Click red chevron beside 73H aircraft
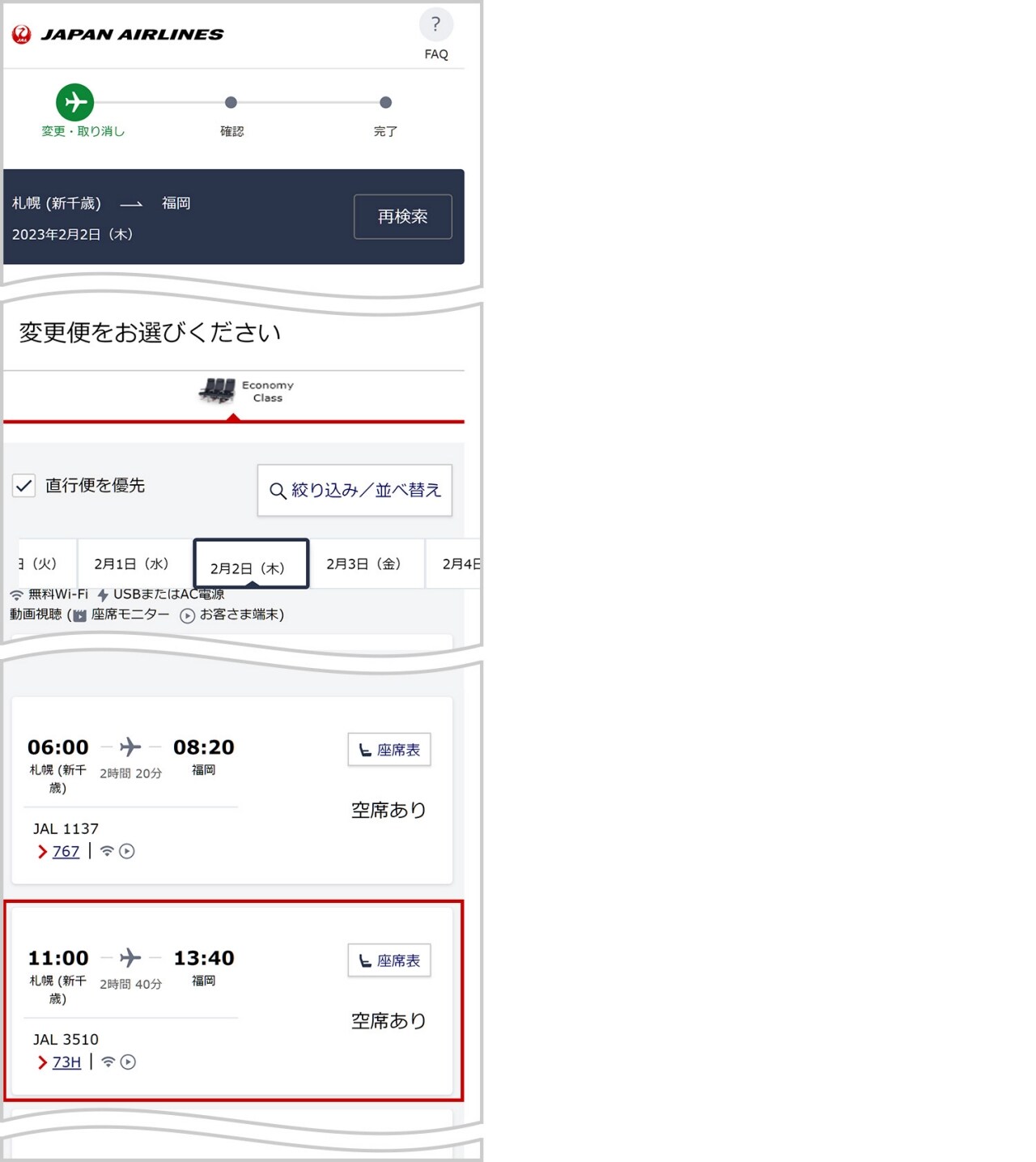This screenshot has width=1036, height=1162. point(42,1062)
